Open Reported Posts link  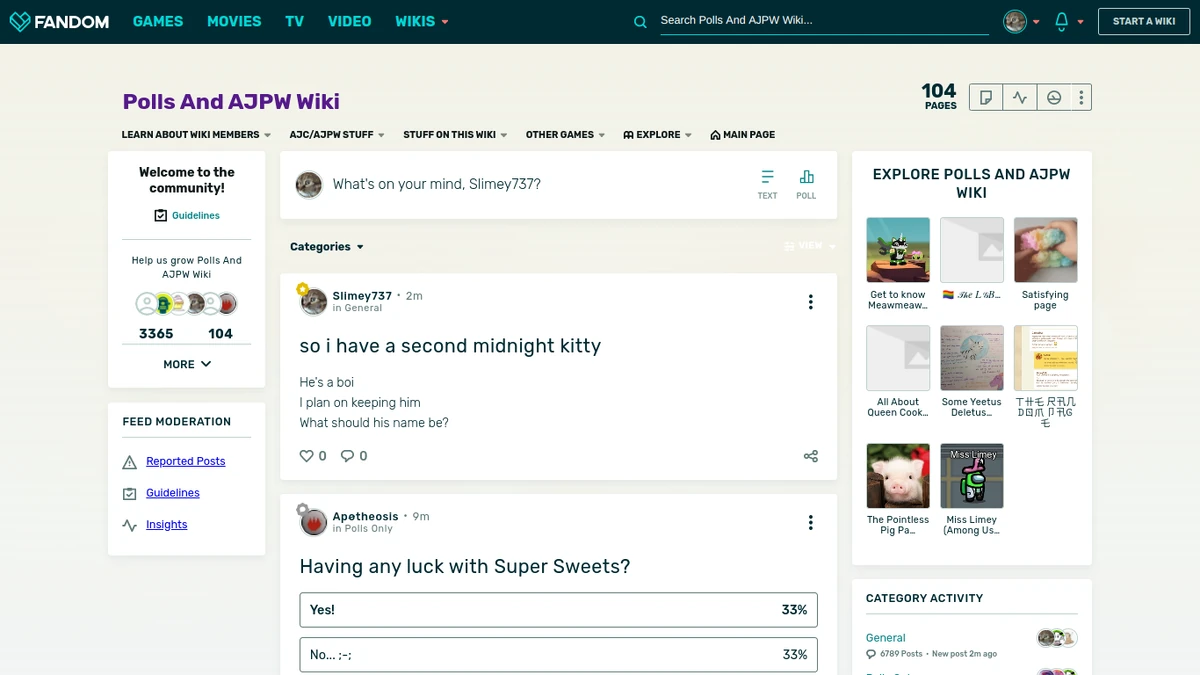(186, 461)
